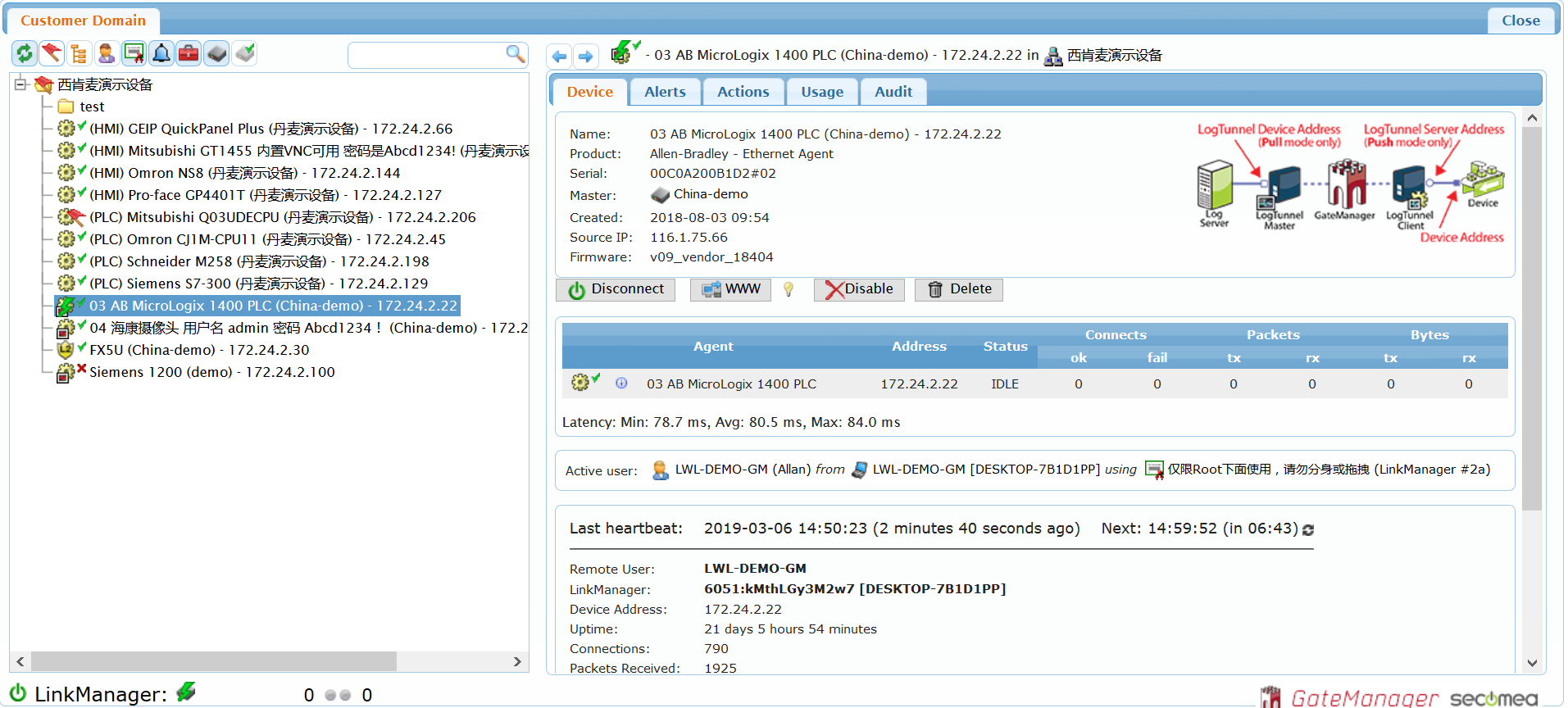Select Siemens S7-300 PLC tree entry

258,284
